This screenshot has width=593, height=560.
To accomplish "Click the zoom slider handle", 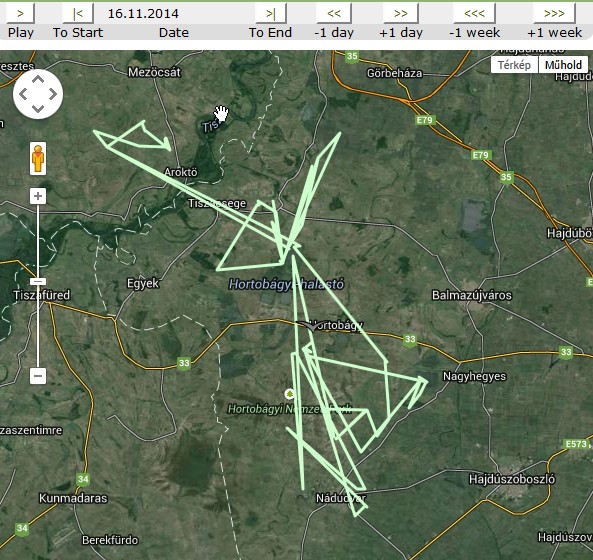I will (x=38, y=281).
